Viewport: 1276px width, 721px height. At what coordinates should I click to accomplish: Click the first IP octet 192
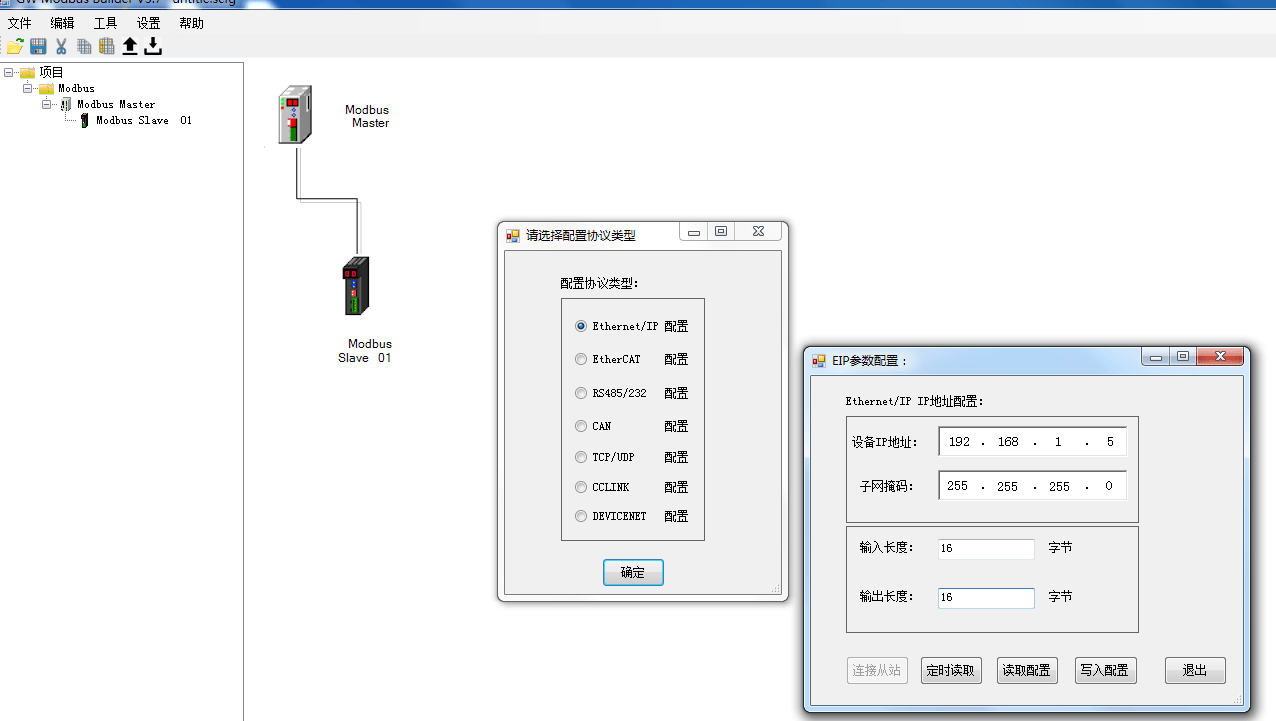tap(959, 442)
